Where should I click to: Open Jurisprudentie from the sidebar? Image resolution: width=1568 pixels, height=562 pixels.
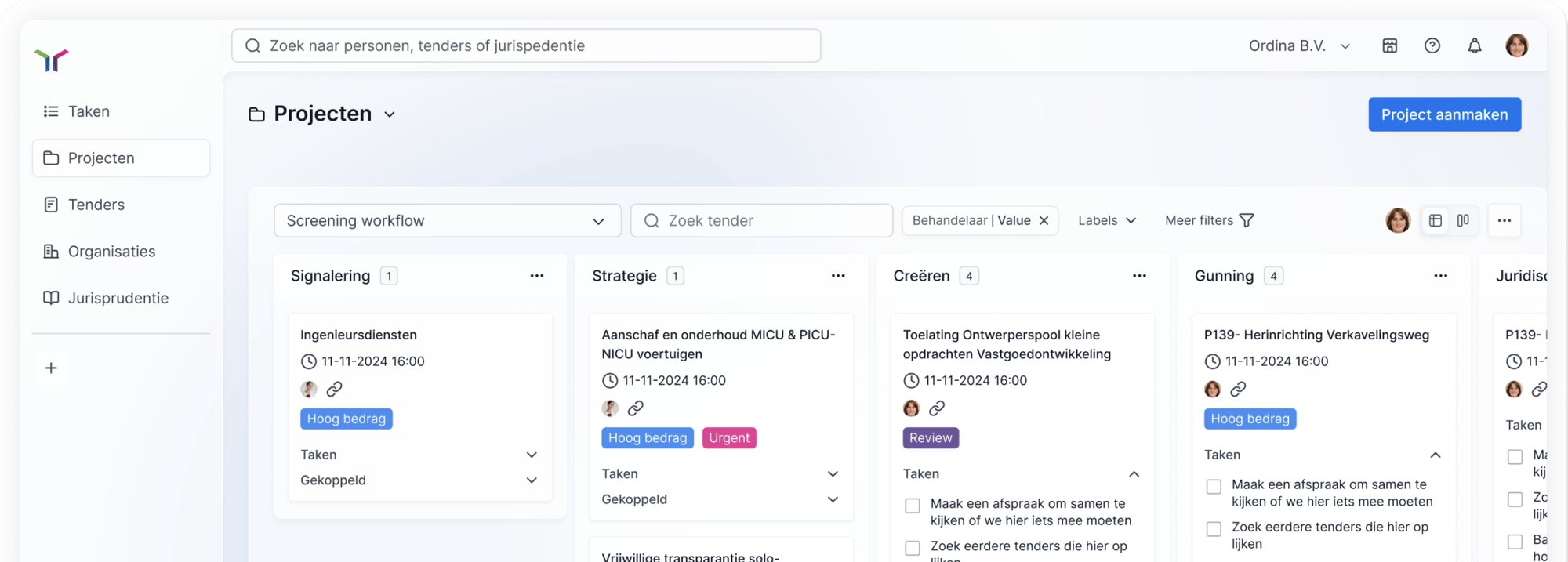pos(118,298)
